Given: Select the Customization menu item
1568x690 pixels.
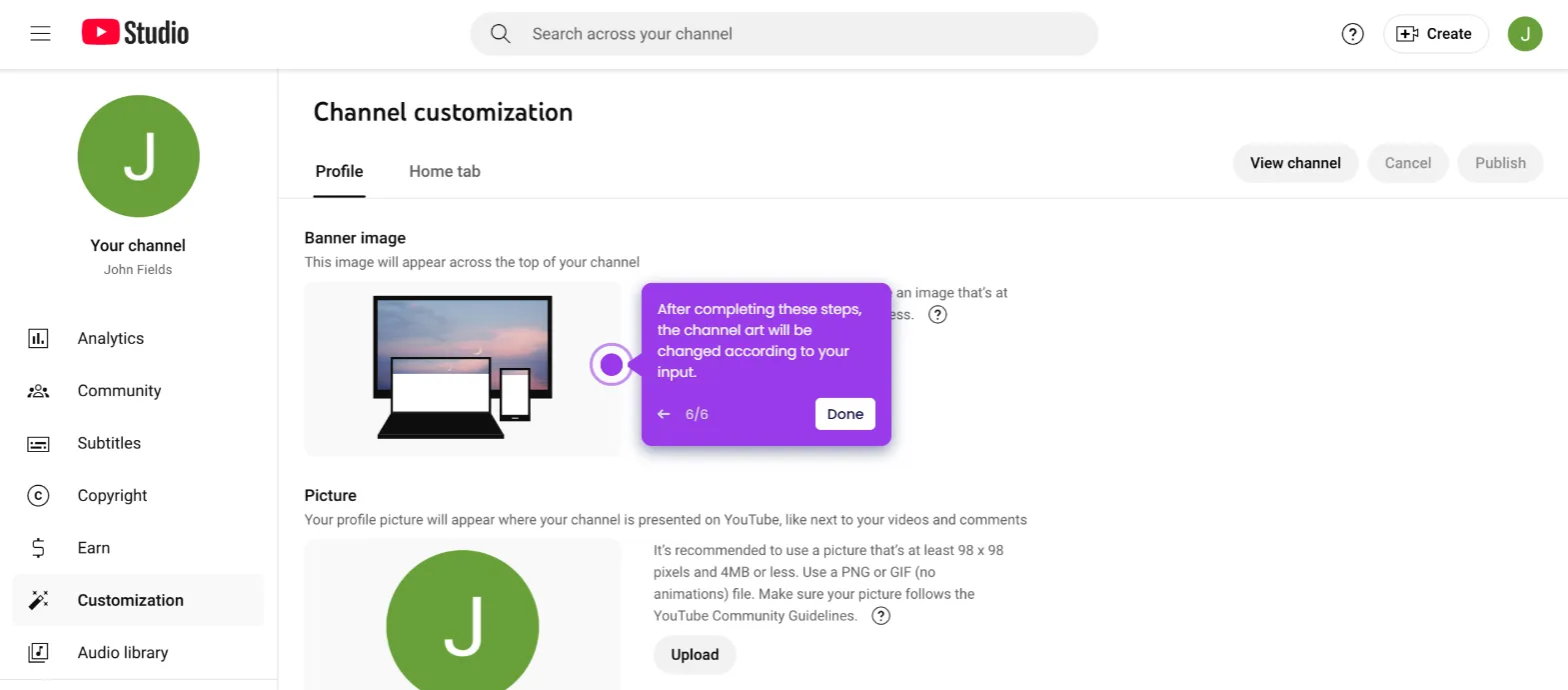Looking at the screenshot, I should pyautogui.click(x=138, y=600).
